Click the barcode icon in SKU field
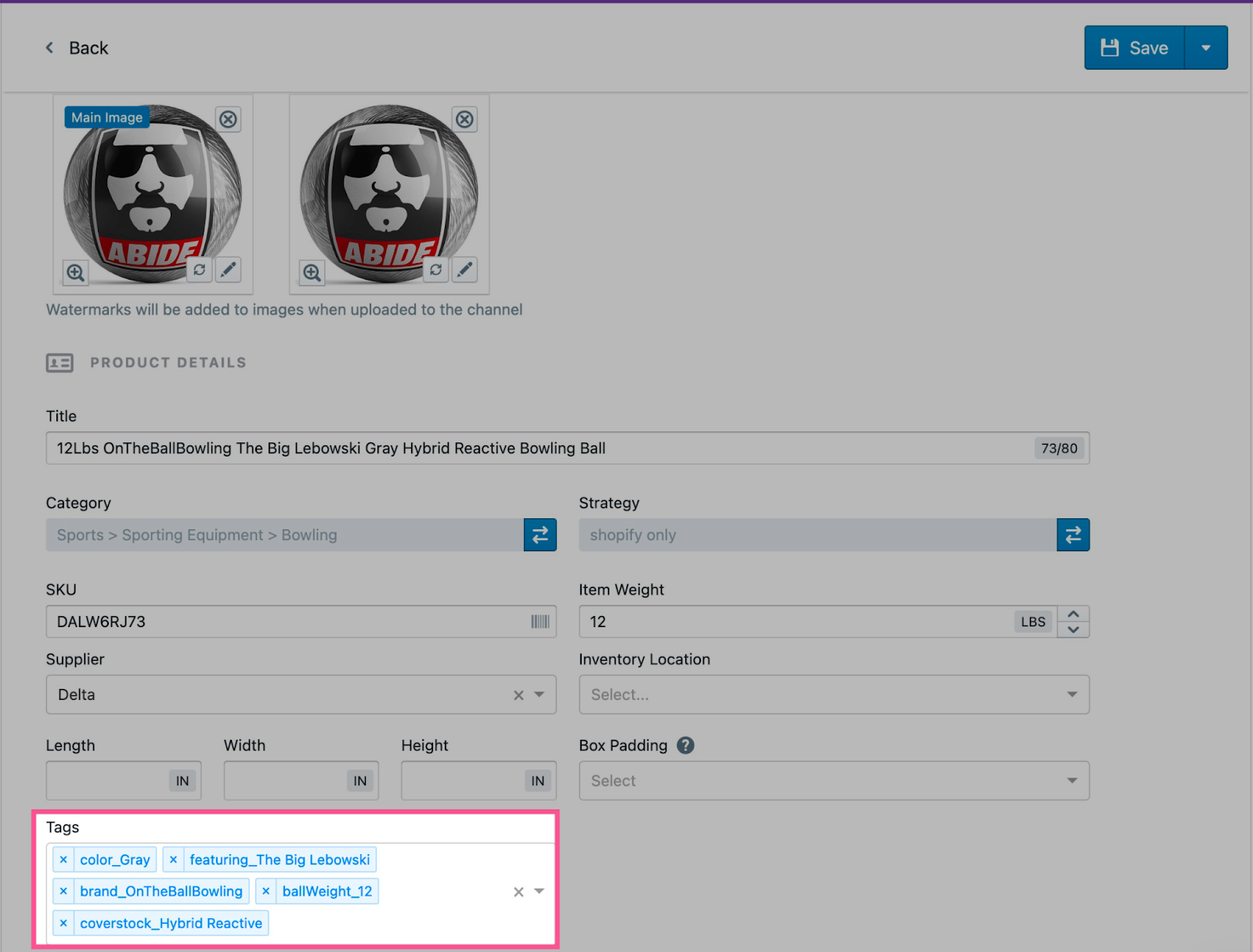The width and height of the screenshot is (1253, 952). tap(540, 622)
